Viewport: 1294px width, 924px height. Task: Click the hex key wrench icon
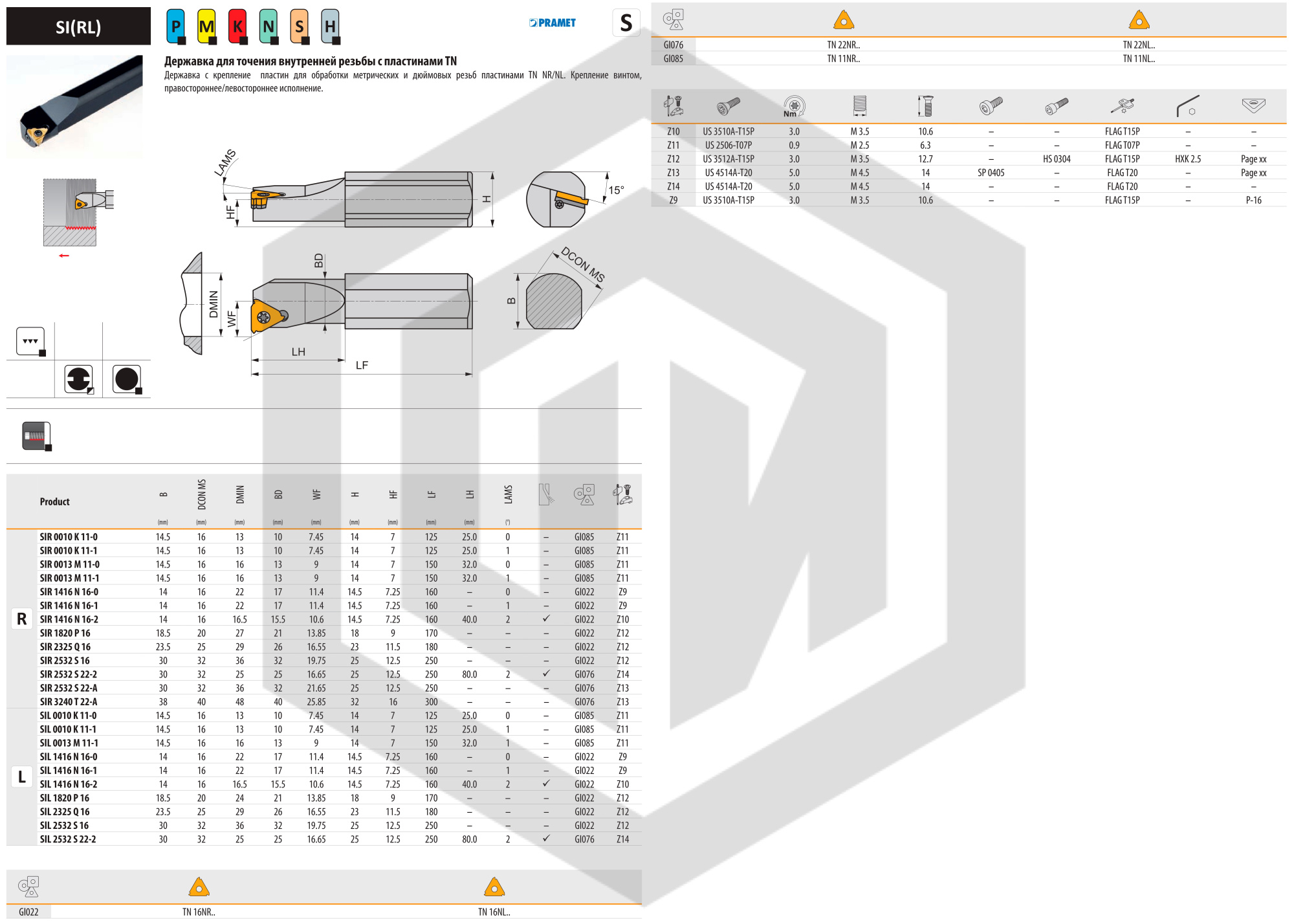pos(1187,106)
